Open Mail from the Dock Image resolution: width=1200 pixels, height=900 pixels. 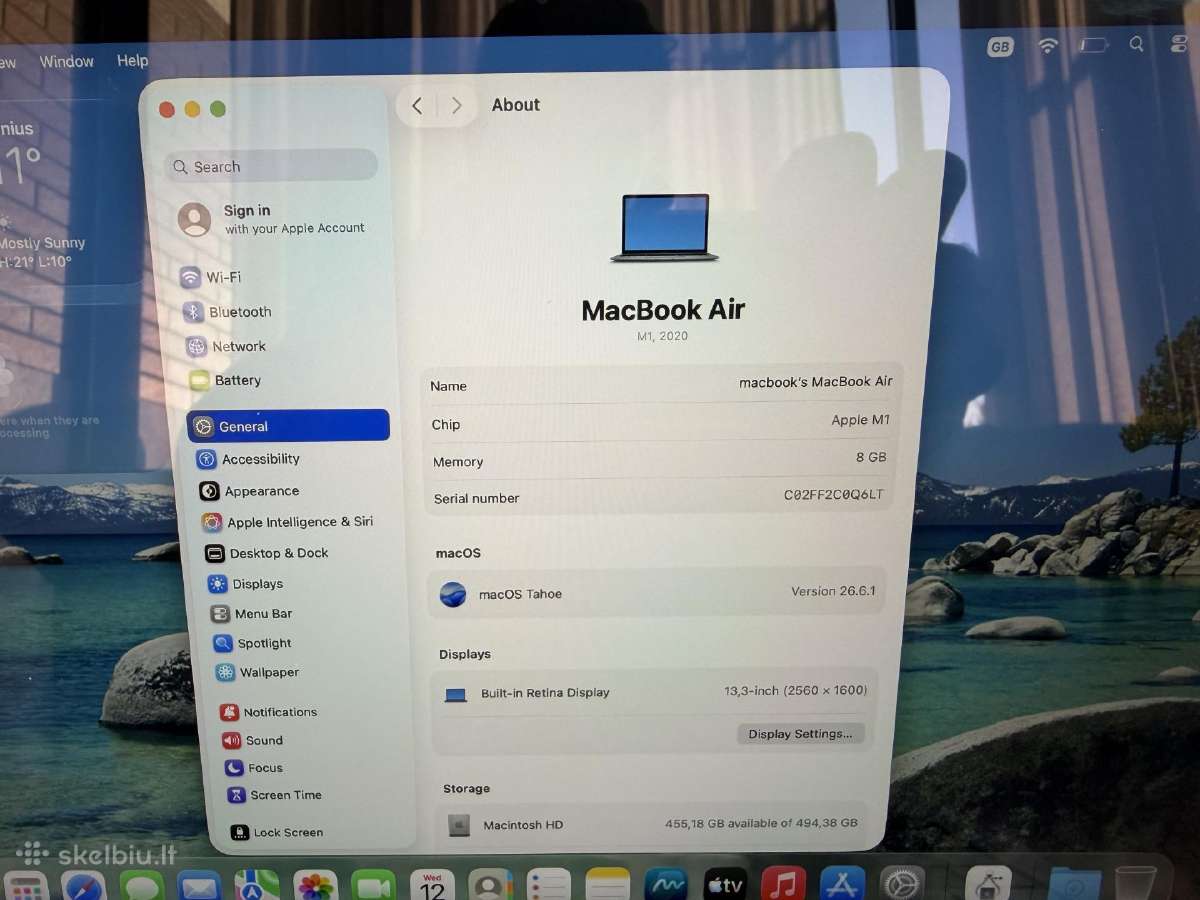(x=199, y=886)
